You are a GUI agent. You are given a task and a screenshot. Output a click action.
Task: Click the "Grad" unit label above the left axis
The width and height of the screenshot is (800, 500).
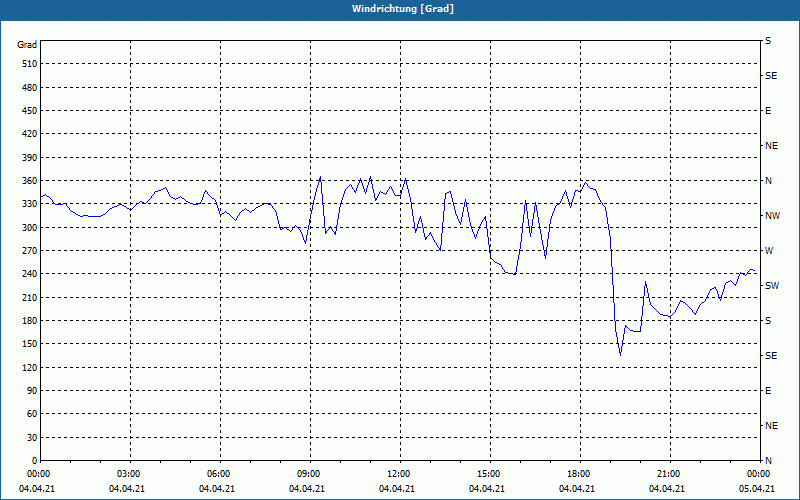[x=27, y=45]
